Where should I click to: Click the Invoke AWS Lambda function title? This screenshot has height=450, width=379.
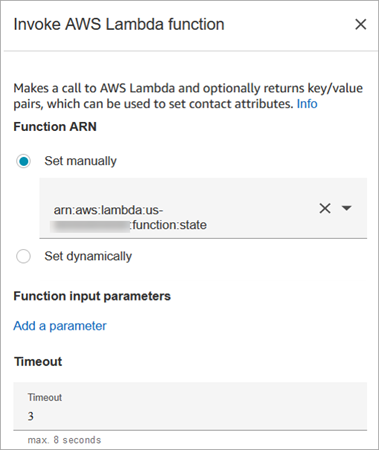pyautogui.click(x=119, y=24)
